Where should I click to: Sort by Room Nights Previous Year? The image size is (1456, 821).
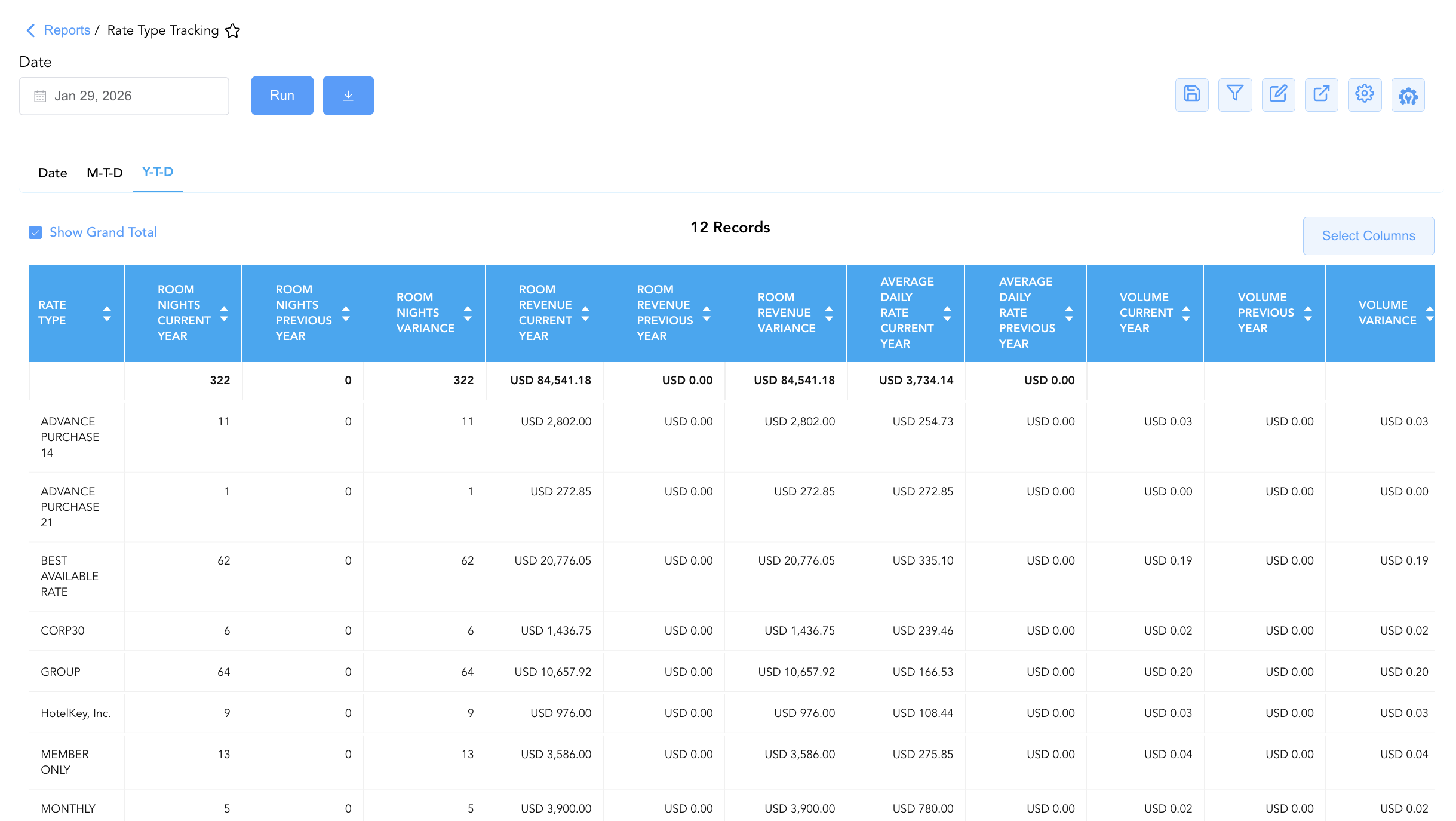[x=346, y=313]
